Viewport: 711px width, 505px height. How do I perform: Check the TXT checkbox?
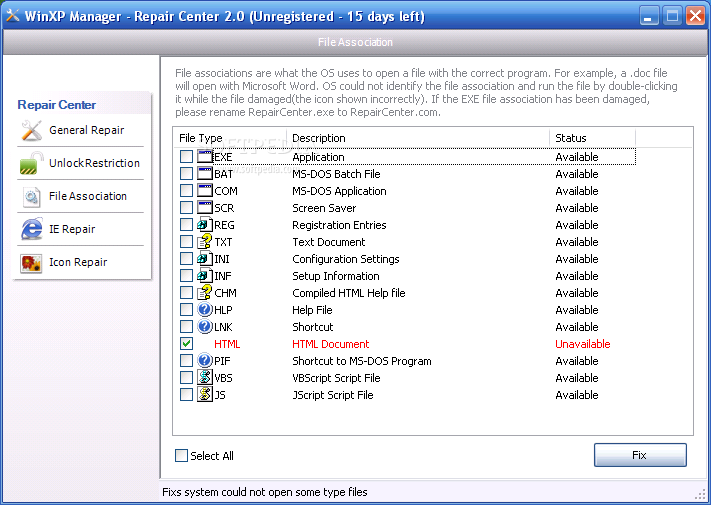pos(186,242)
